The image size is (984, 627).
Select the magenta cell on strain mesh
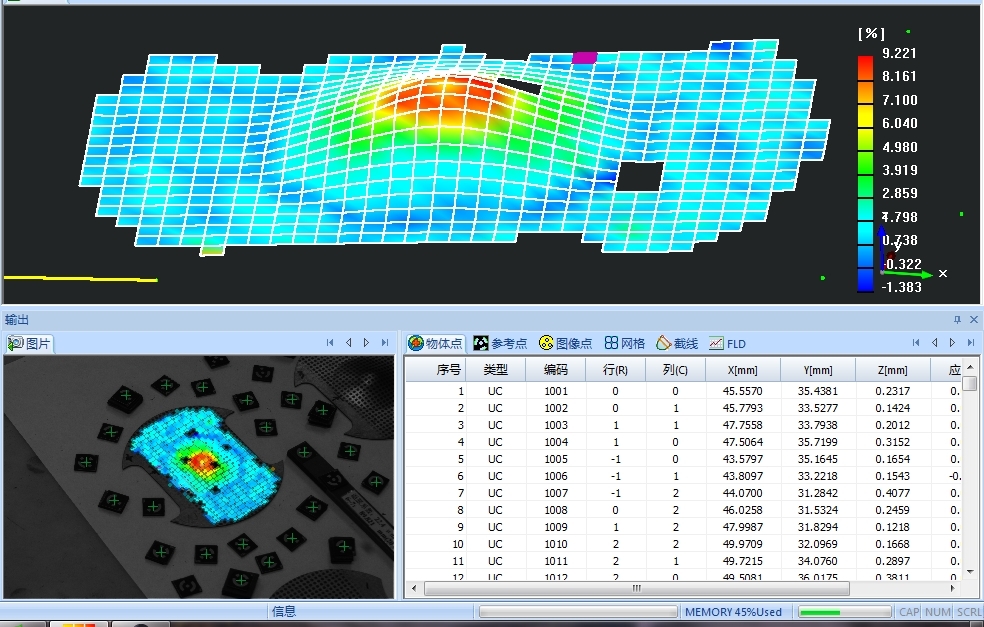click(584, 58)
